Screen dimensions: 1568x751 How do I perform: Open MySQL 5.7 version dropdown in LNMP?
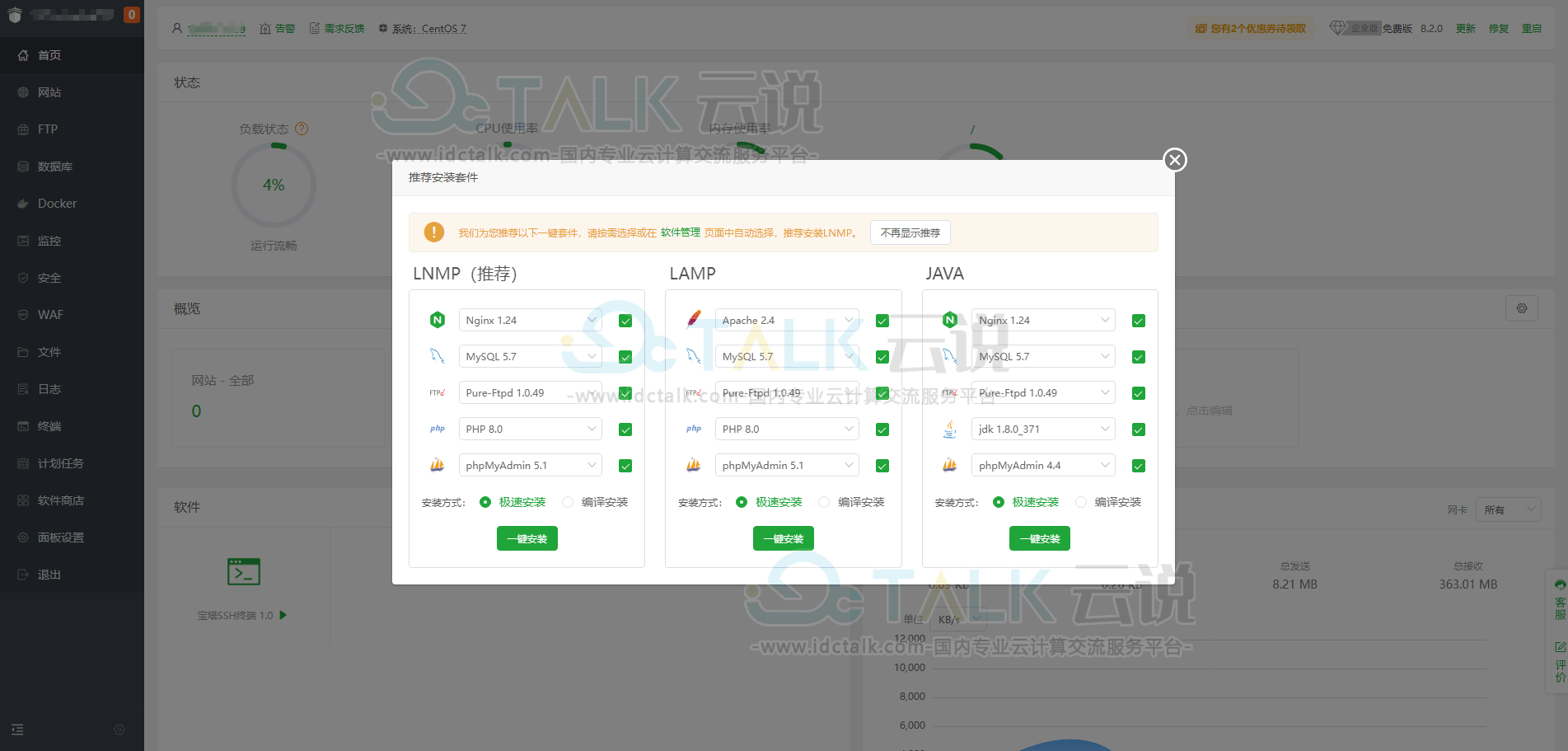(x=530, y=356)
